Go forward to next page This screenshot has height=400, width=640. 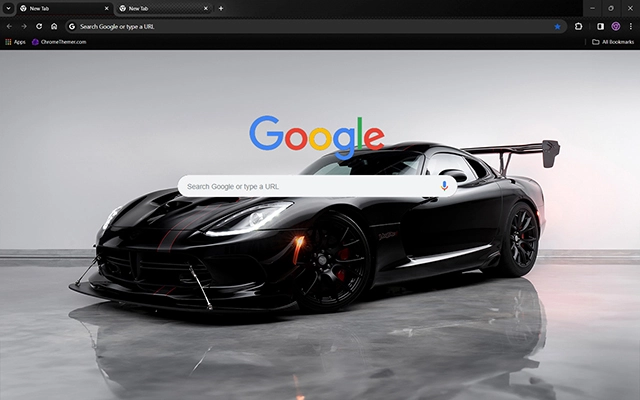[24, 27]
